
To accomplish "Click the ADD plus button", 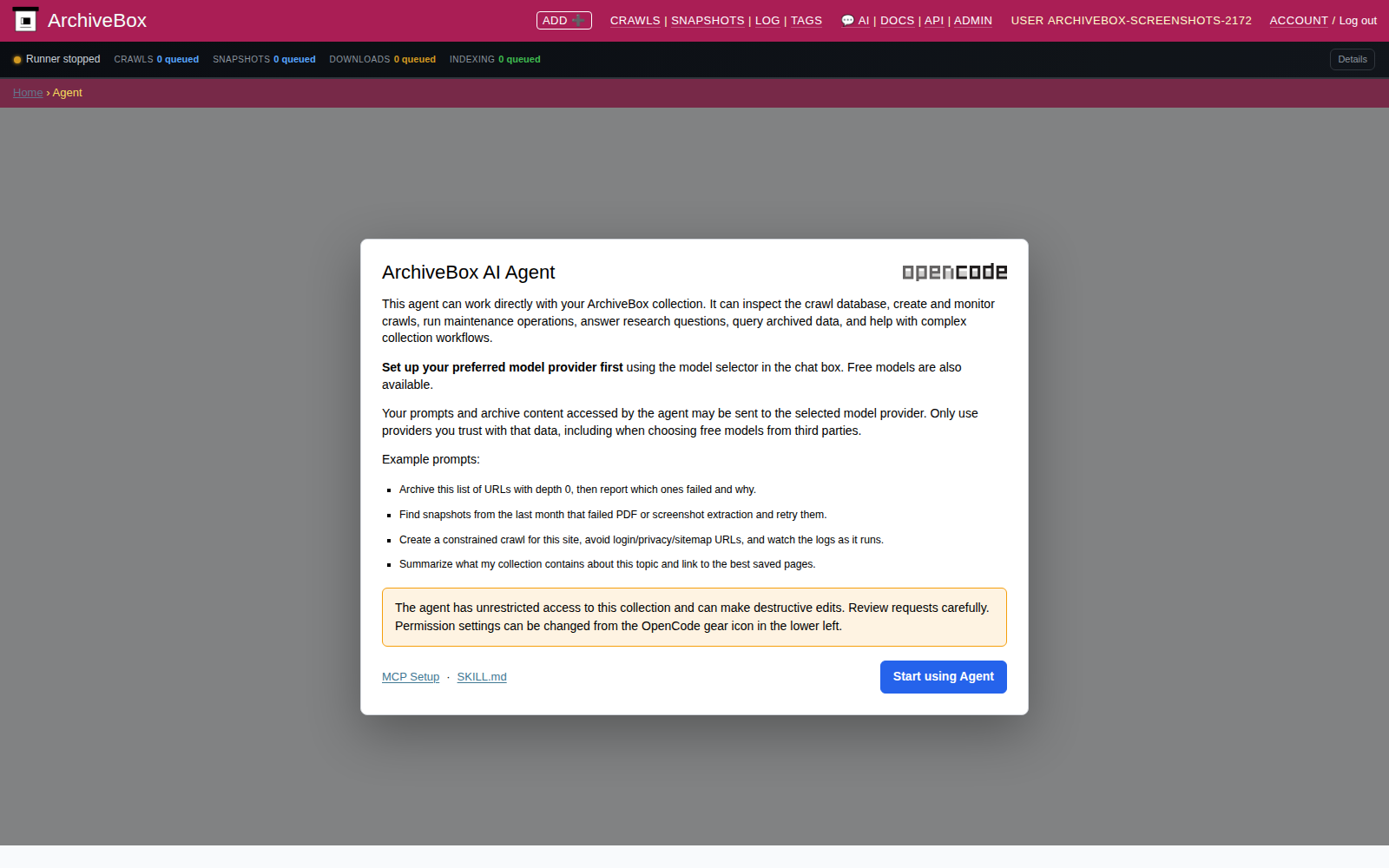I will (563, 21).
